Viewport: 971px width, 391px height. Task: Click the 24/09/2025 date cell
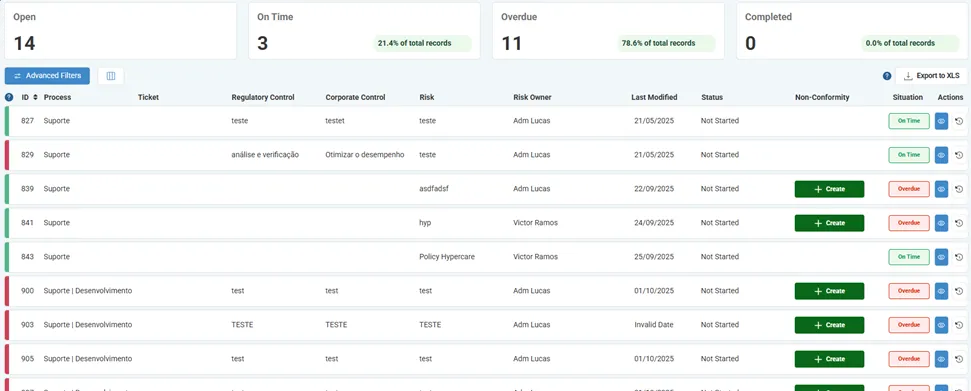tap(655, 223)
